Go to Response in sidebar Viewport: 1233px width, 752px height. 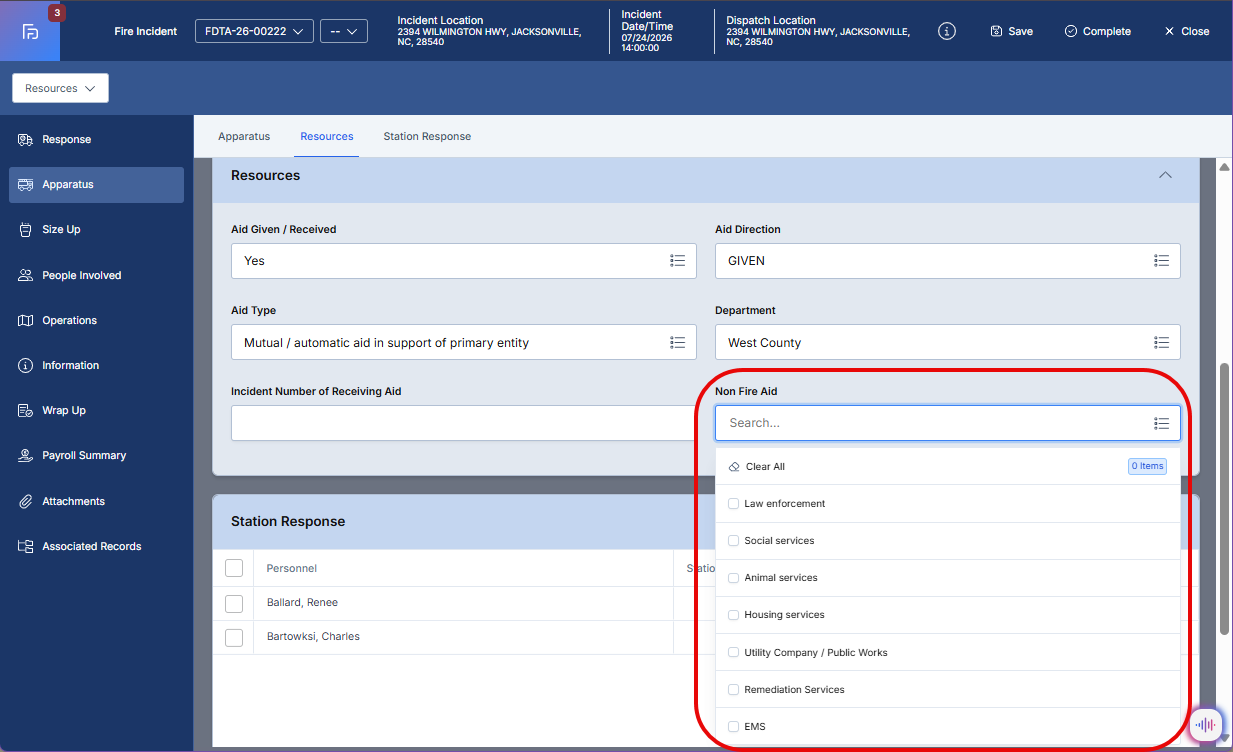coord(96,139)
